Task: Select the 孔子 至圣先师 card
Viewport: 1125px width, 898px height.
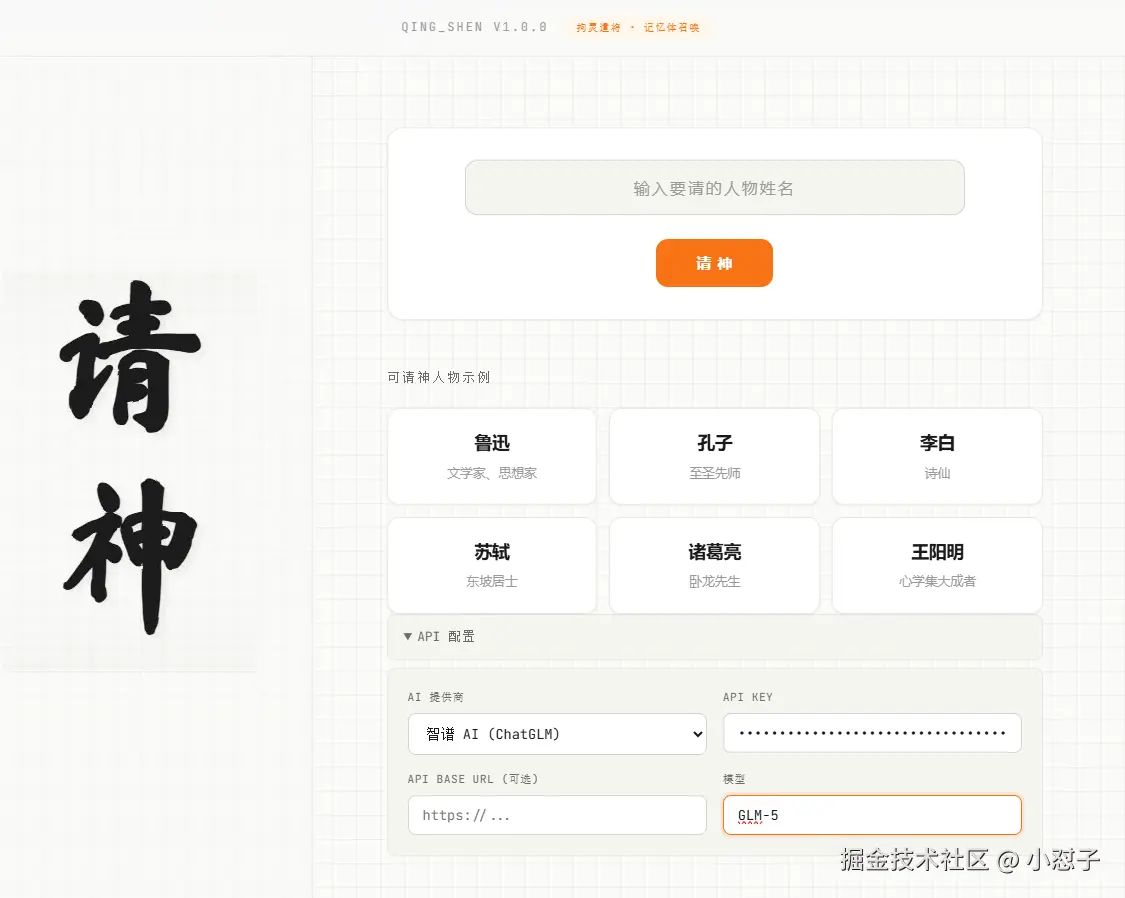Action: [714, 456]
